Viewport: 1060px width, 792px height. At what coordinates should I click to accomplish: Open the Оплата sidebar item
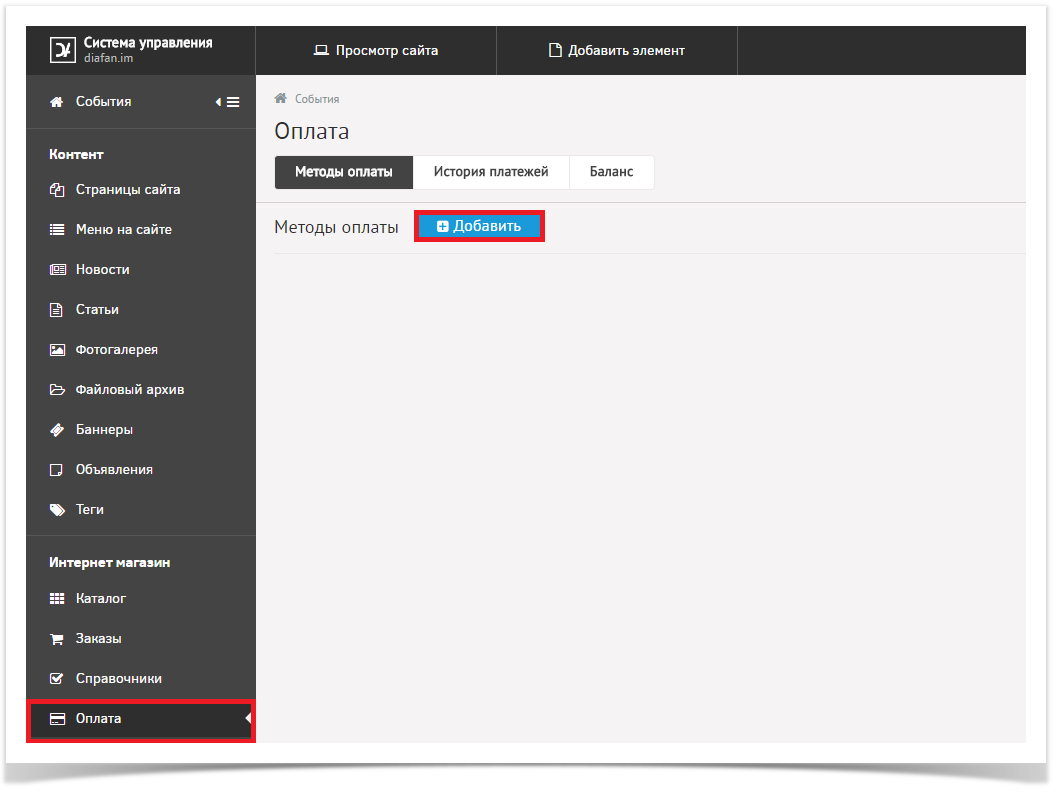point(98,719)
